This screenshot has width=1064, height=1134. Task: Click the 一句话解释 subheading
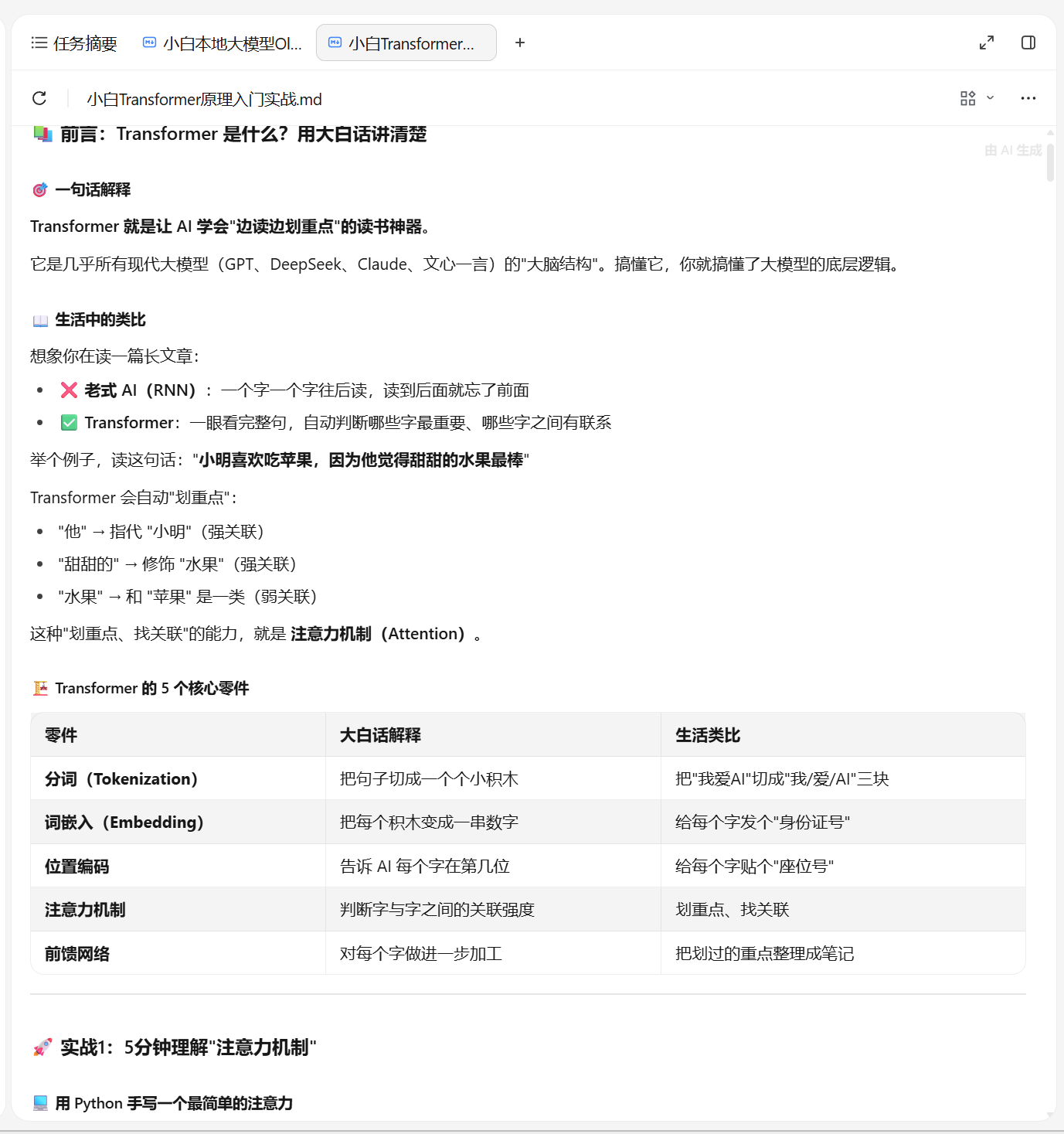pyautogui.click(x=93, y=189)
